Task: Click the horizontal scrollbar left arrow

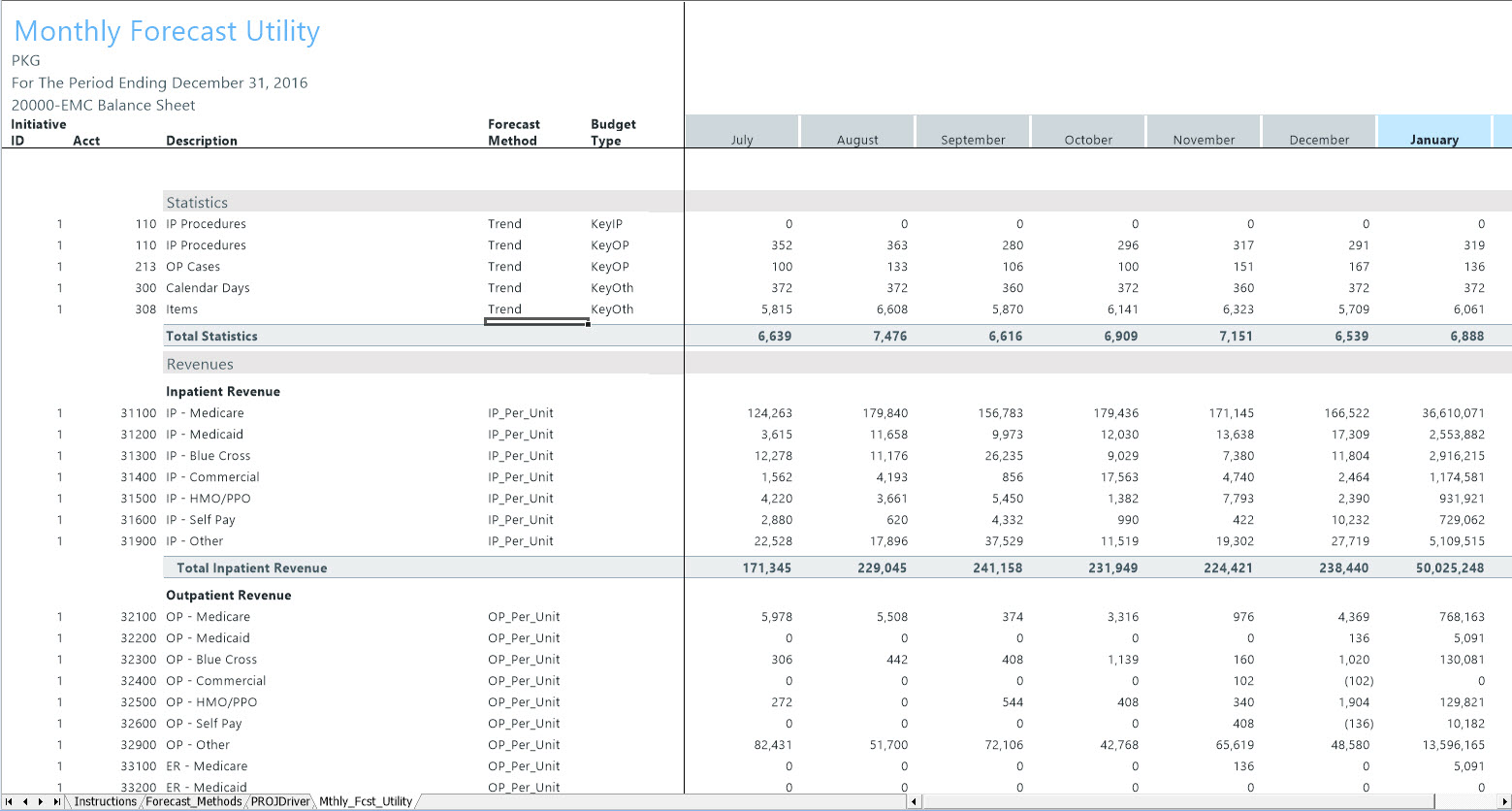Action: point(914,802)
